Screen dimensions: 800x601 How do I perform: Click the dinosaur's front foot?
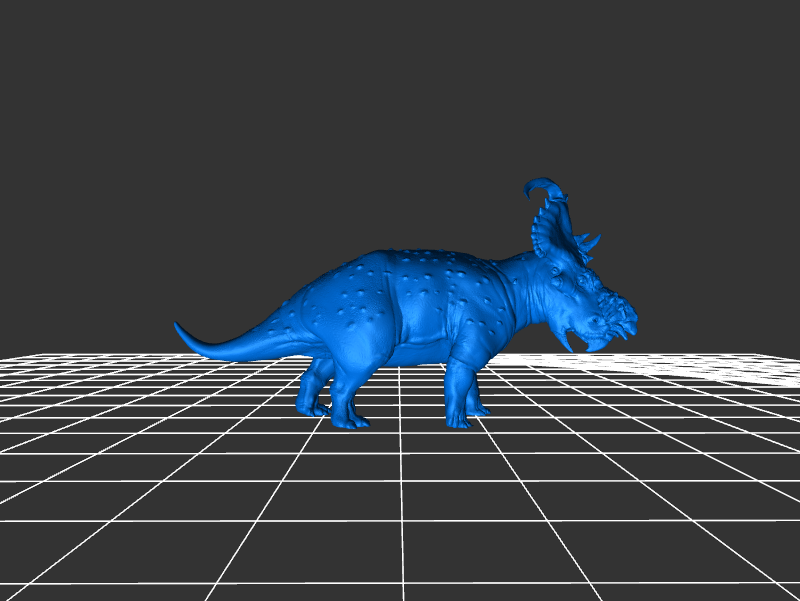pos(458,420)
